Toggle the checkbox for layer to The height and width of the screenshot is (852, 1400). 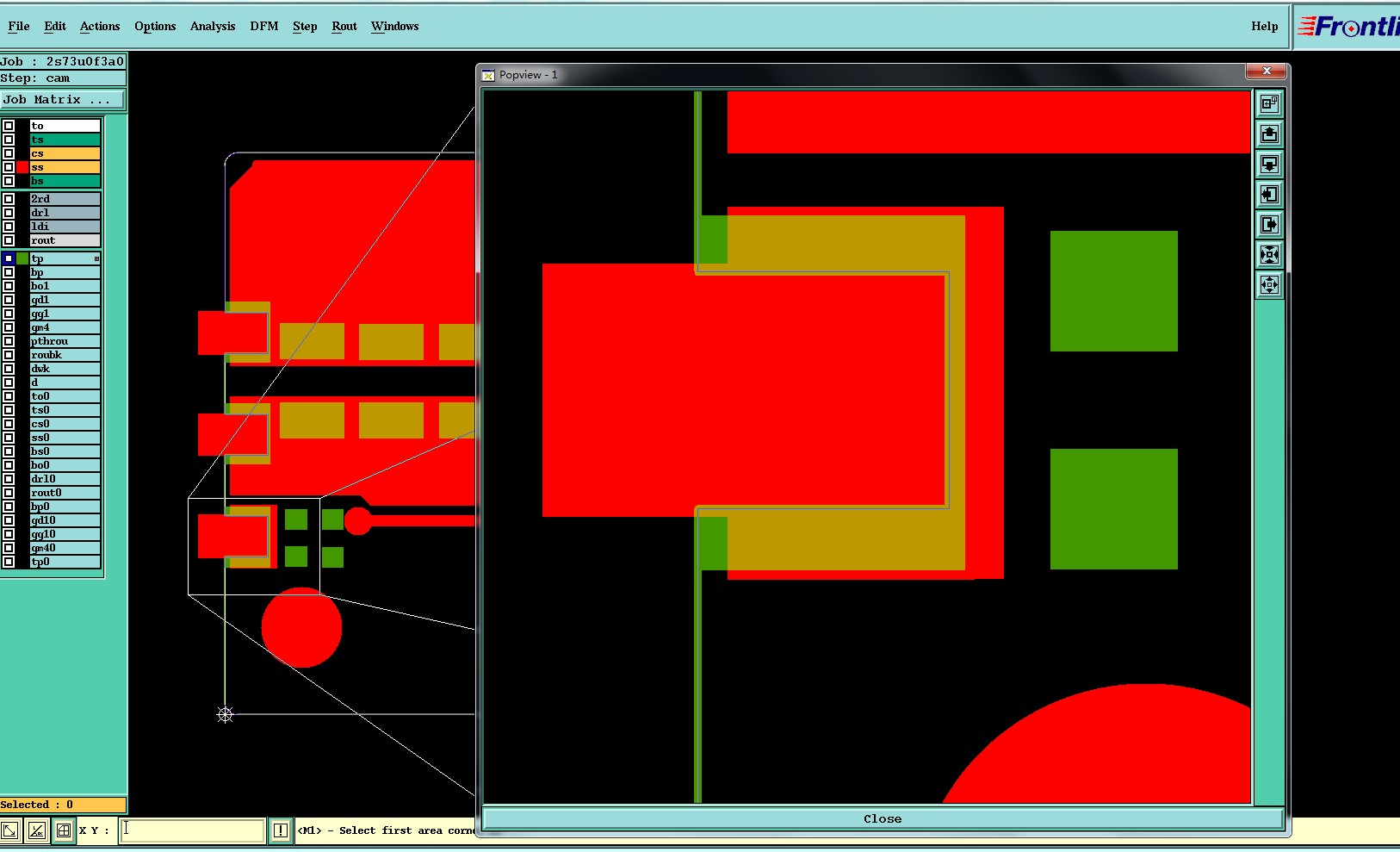9,126
